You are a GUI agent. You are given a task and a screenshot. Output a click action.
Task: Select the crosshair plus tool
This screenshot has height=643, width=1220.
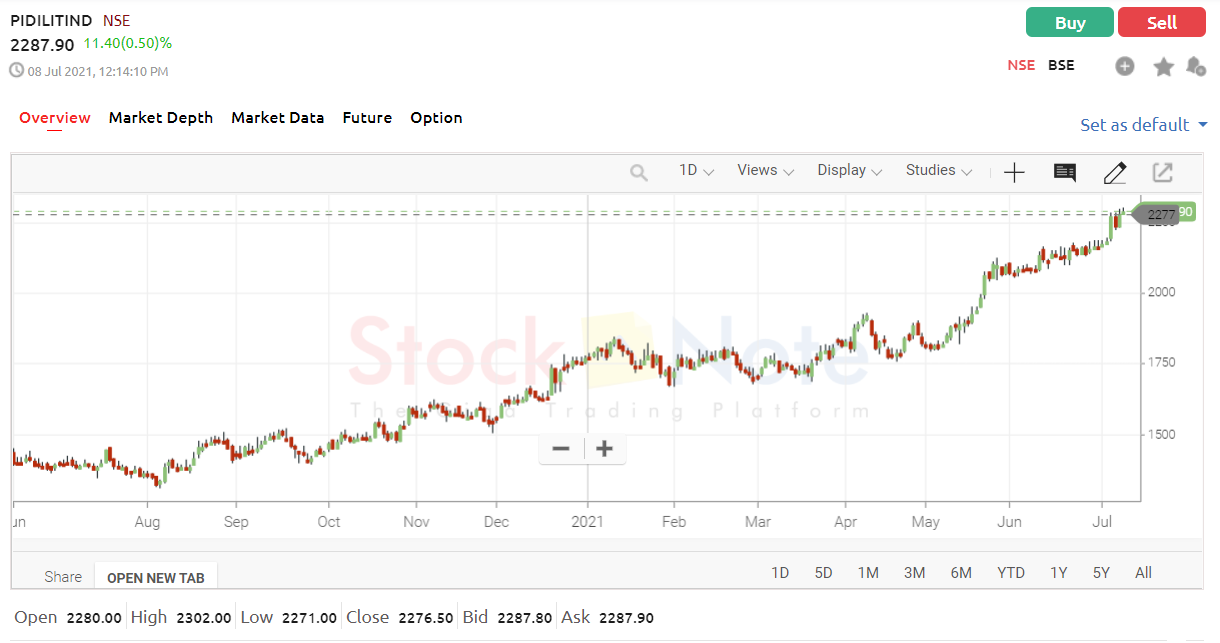(x=1014, y=173)
